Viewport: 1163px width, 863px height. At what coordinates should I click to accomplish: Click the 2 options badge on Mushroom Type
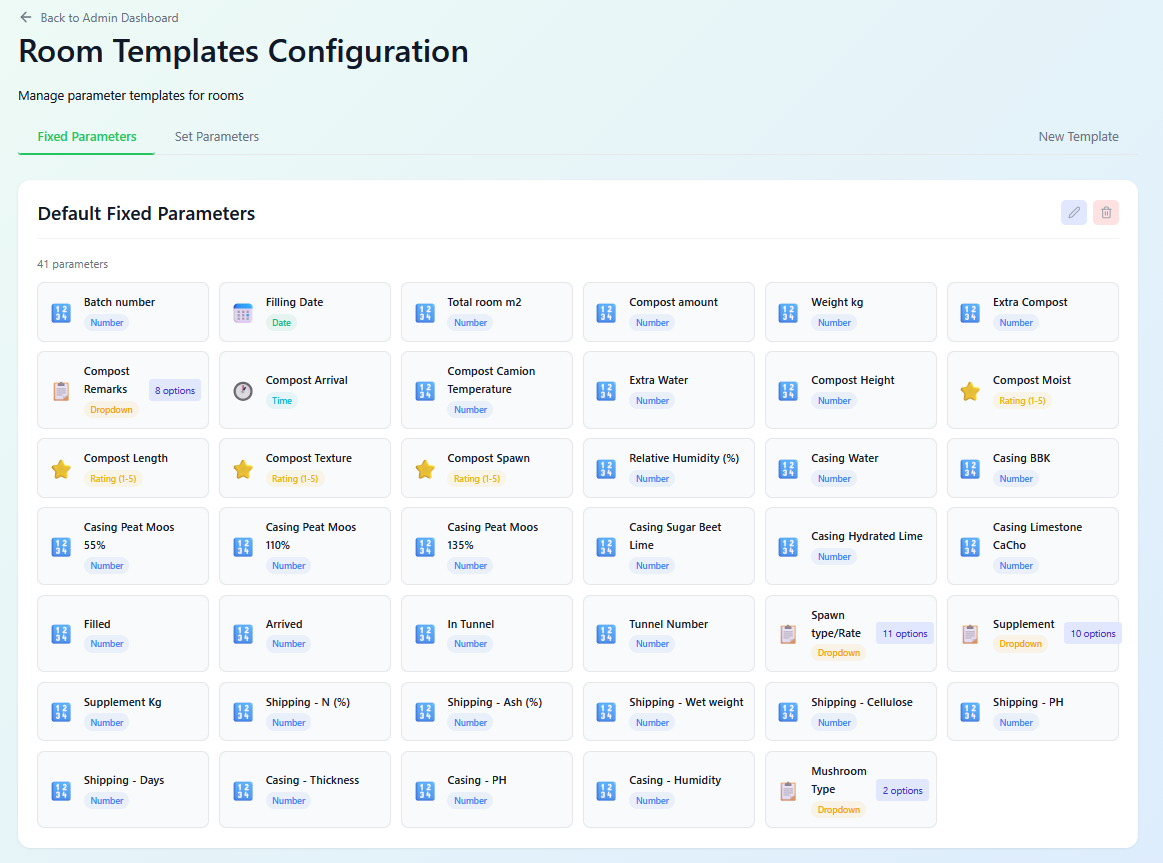[x=903, y=791]
